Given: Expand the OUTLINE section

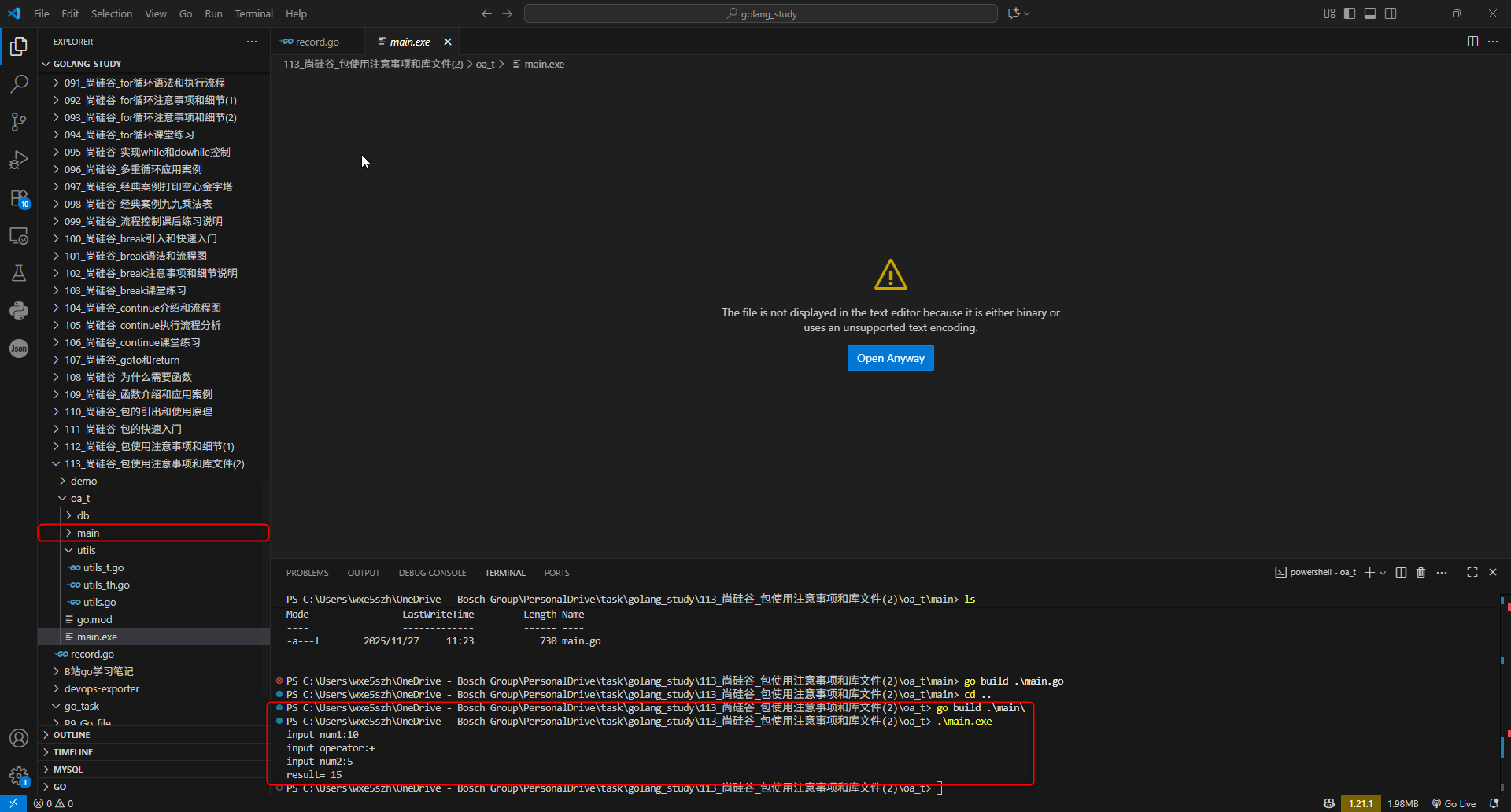Looking at the screenshot, I should point(153,735).
